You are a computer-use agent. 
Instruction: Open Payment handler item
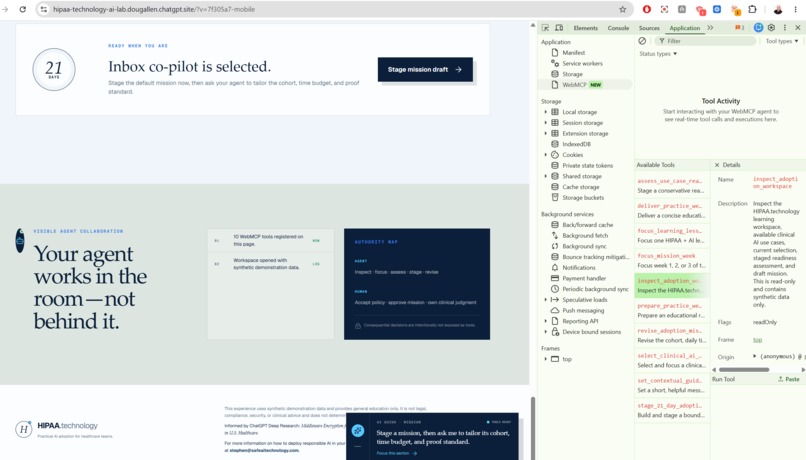pos(583,279)
